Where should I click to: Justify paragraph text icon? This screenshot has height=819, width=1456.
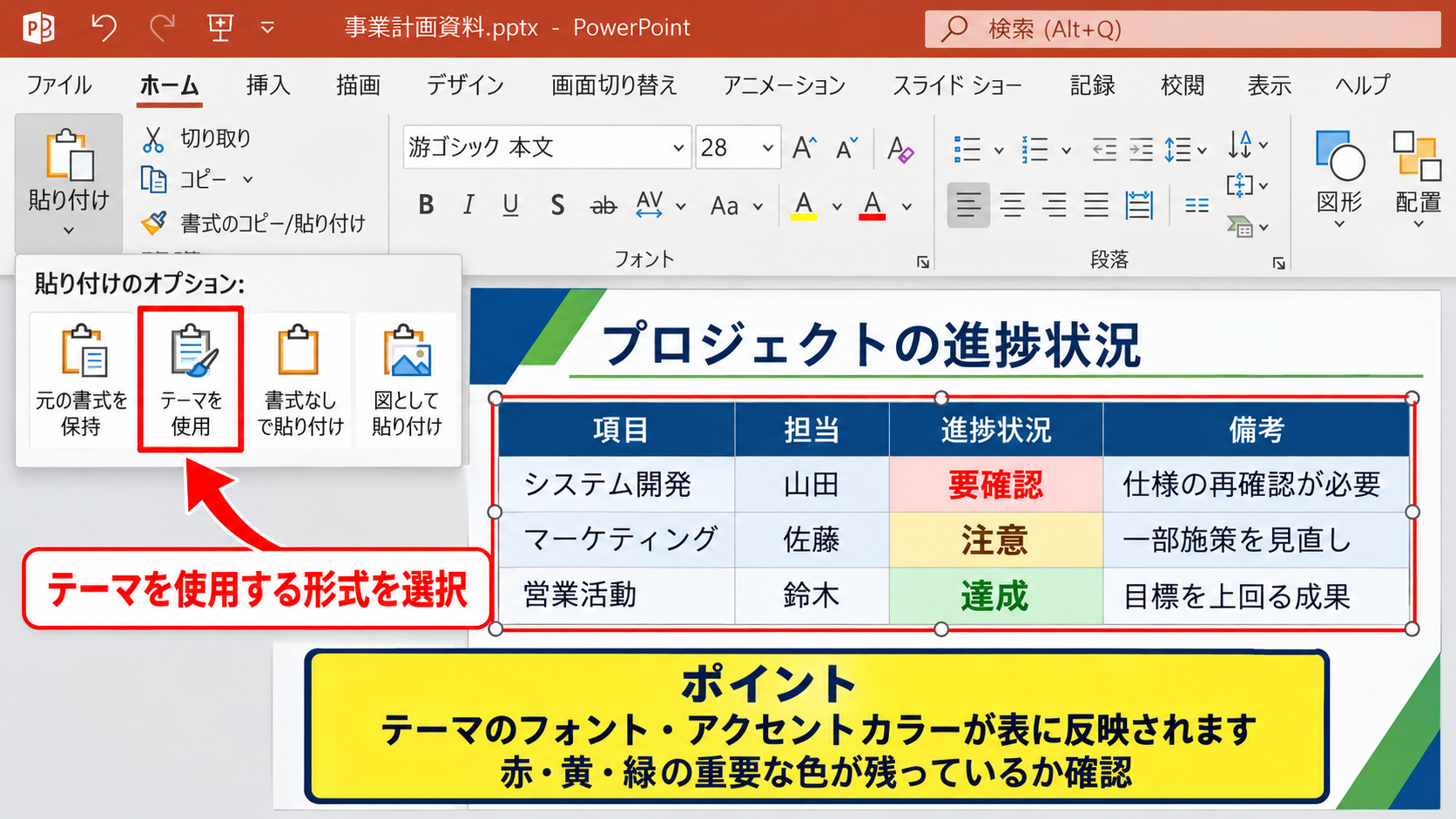pyautogui.click(x=1095, y=205)
